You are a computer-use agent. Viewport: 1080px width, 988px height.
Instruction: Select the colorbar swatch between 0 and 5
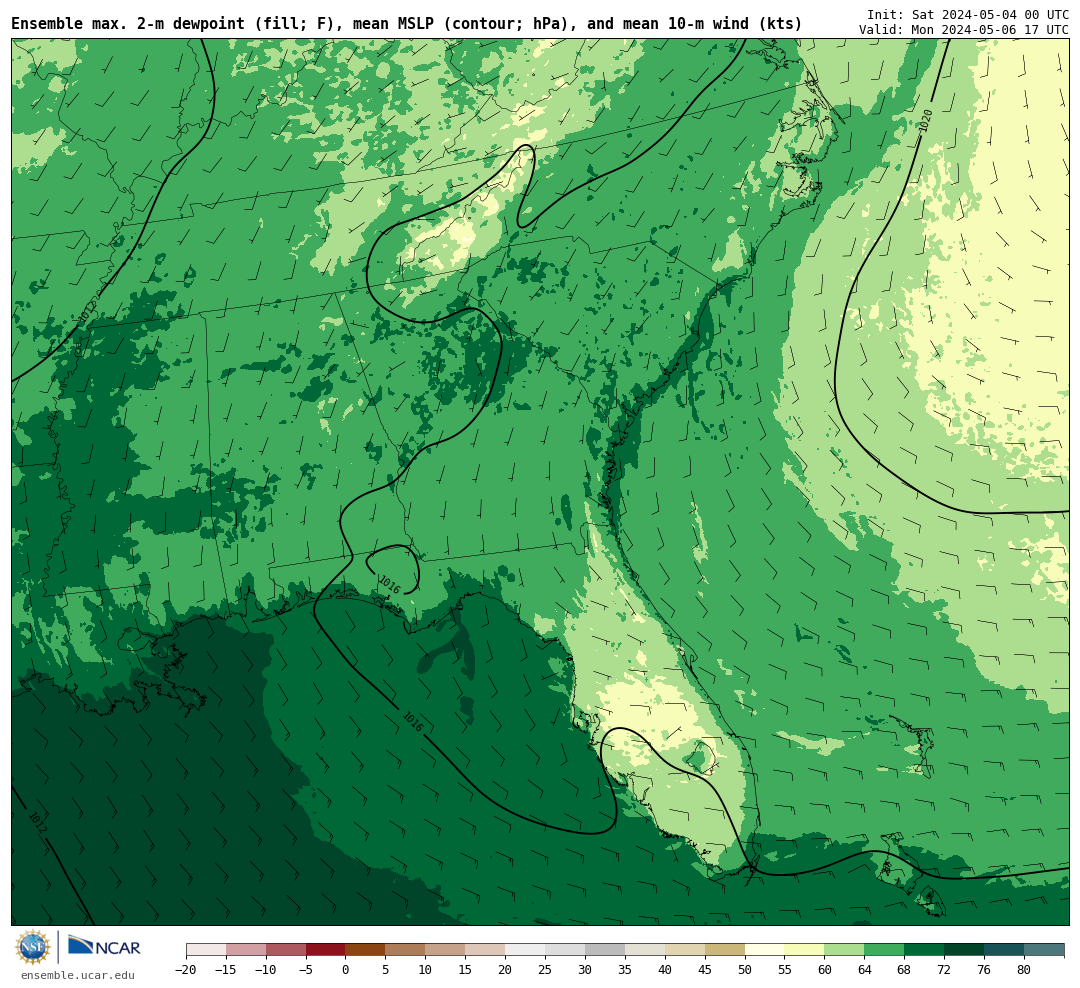[x=366, y=950]
